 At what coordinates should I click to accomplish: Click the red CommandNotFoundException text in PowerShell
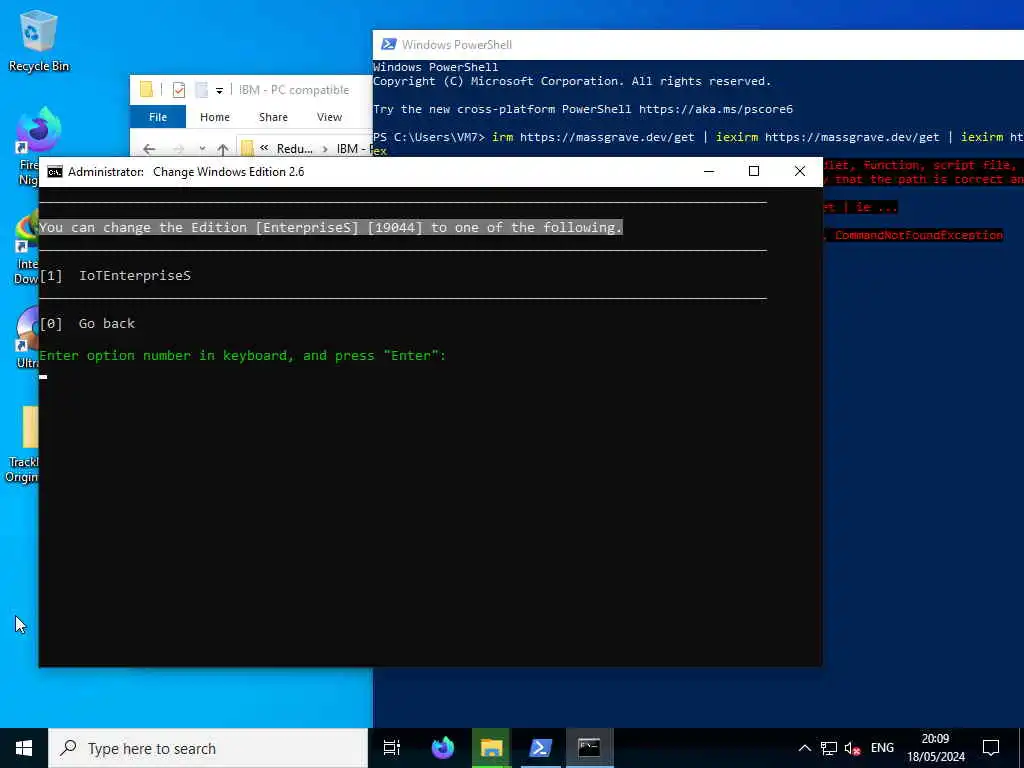click(x=918, y=235)
